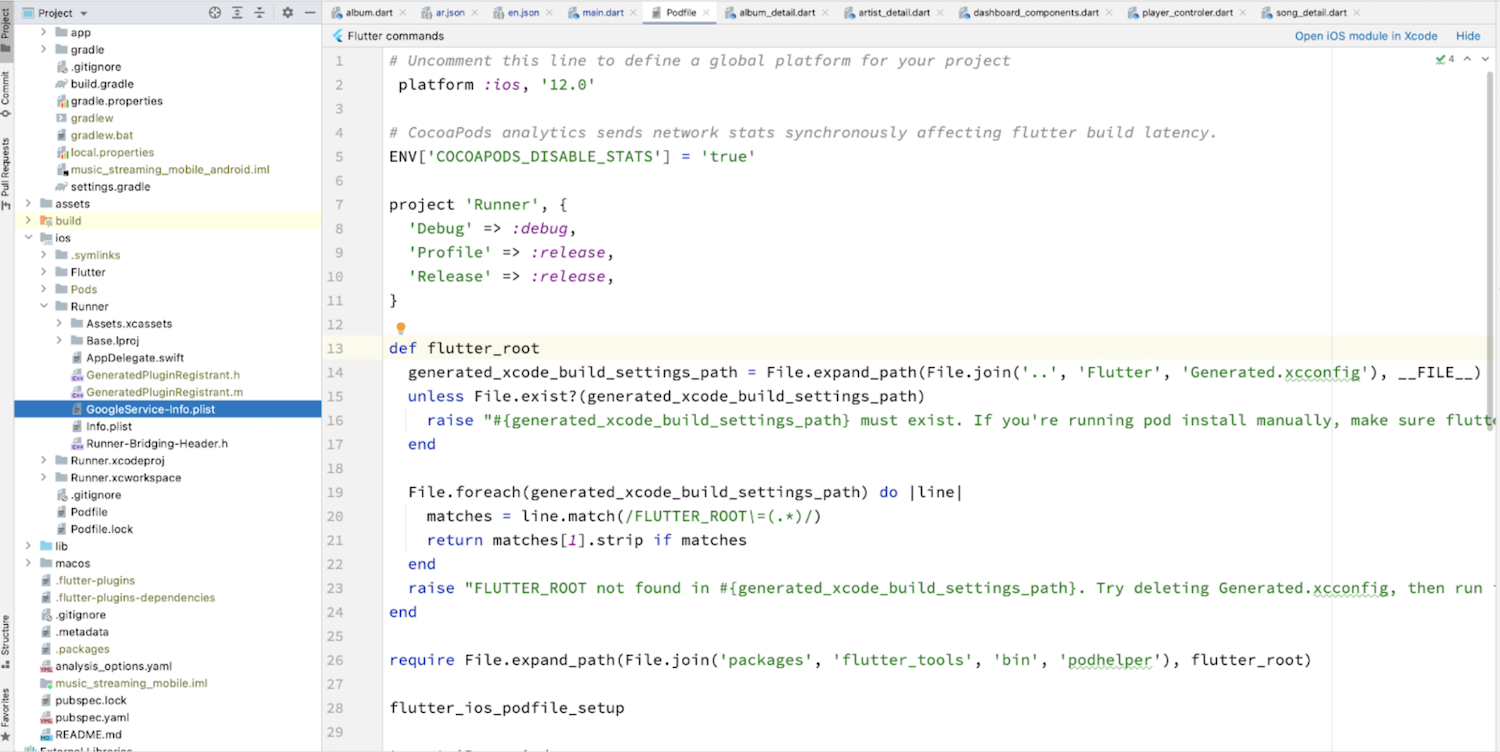Switch to the song_detail.dart tab
The image size is (1500, 752).
point(1311,13)
